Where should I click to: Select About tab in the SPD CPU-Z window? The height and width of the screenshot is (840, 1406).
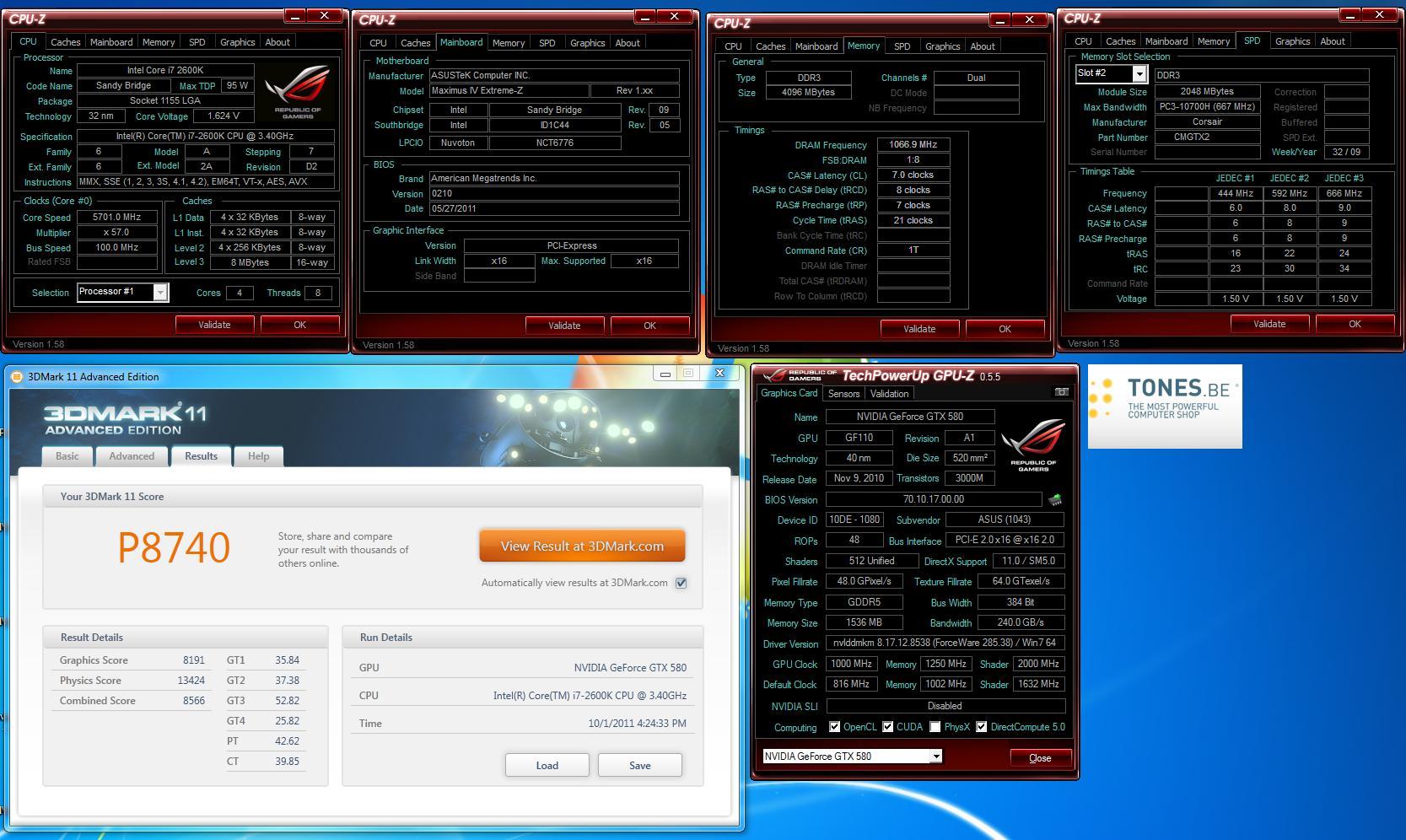[x=1333, y=41]
